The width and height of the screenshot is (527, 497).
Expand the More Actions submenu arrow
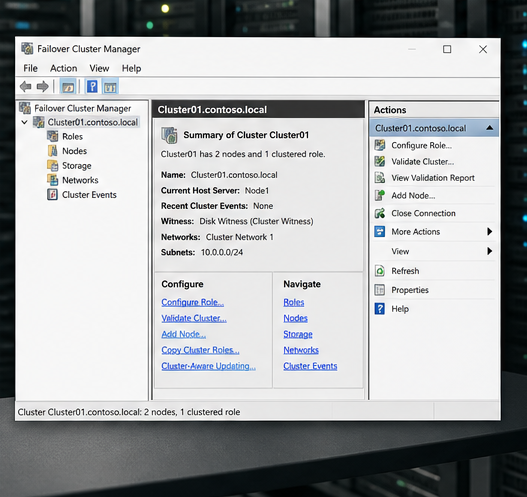(x=490, y=232)
